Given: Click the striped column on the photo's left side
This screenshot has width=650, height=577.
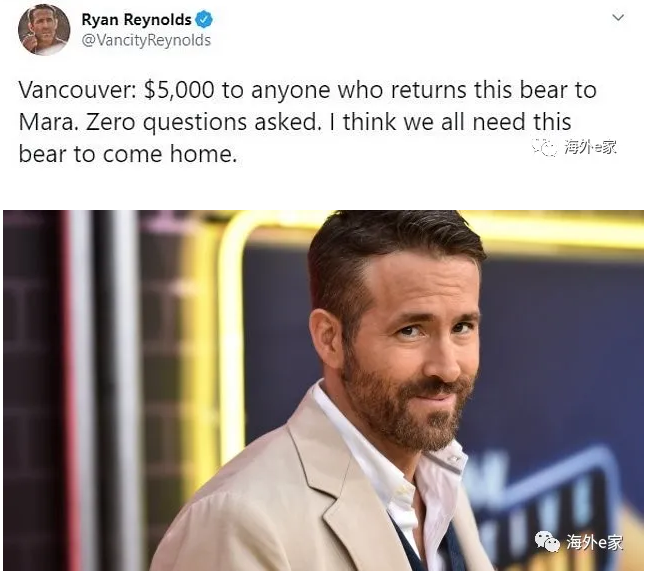Looking at the screenshot, I should coord(102,390).
